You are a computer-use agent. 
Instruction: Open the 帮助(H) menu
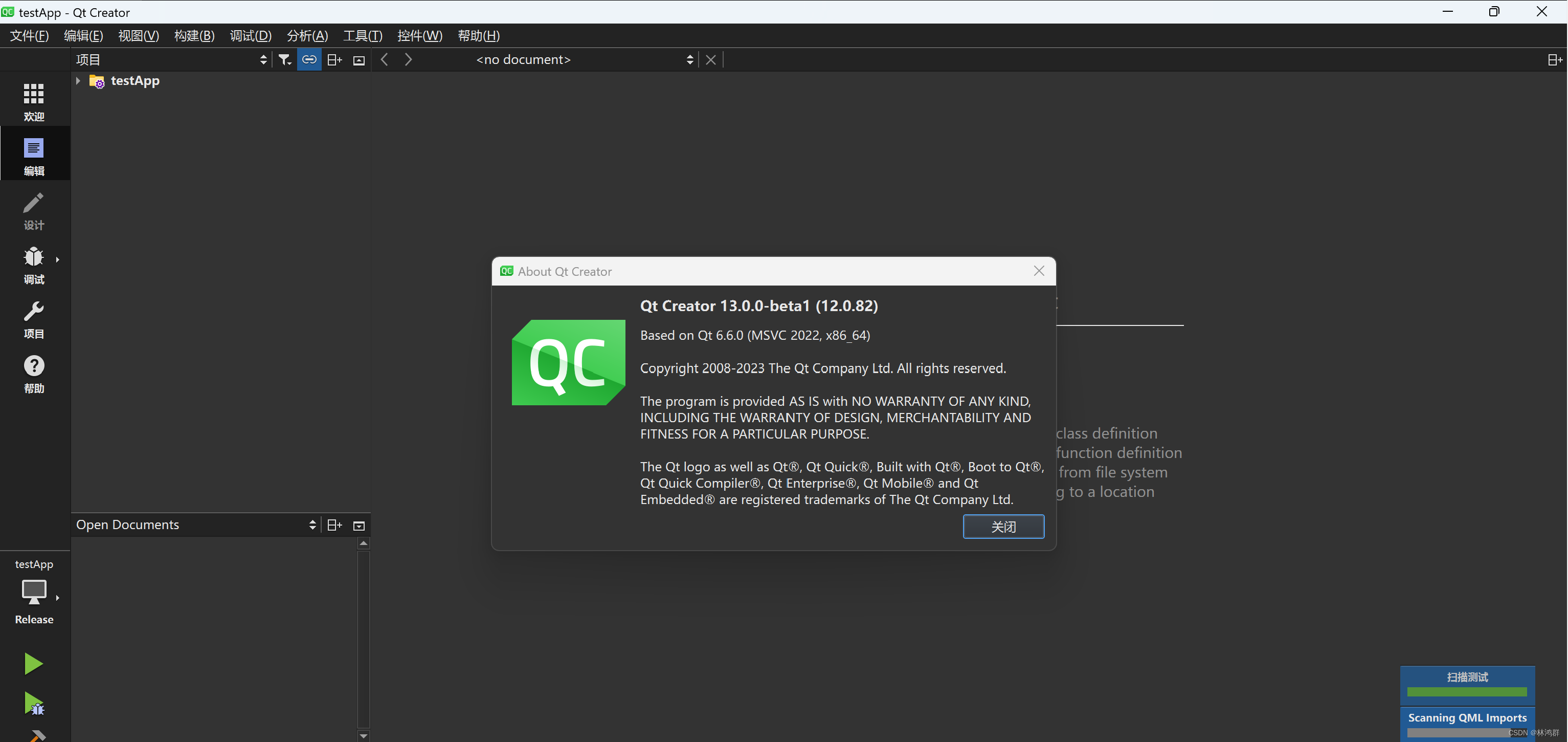pyautogui.click(x=479, y=36)
